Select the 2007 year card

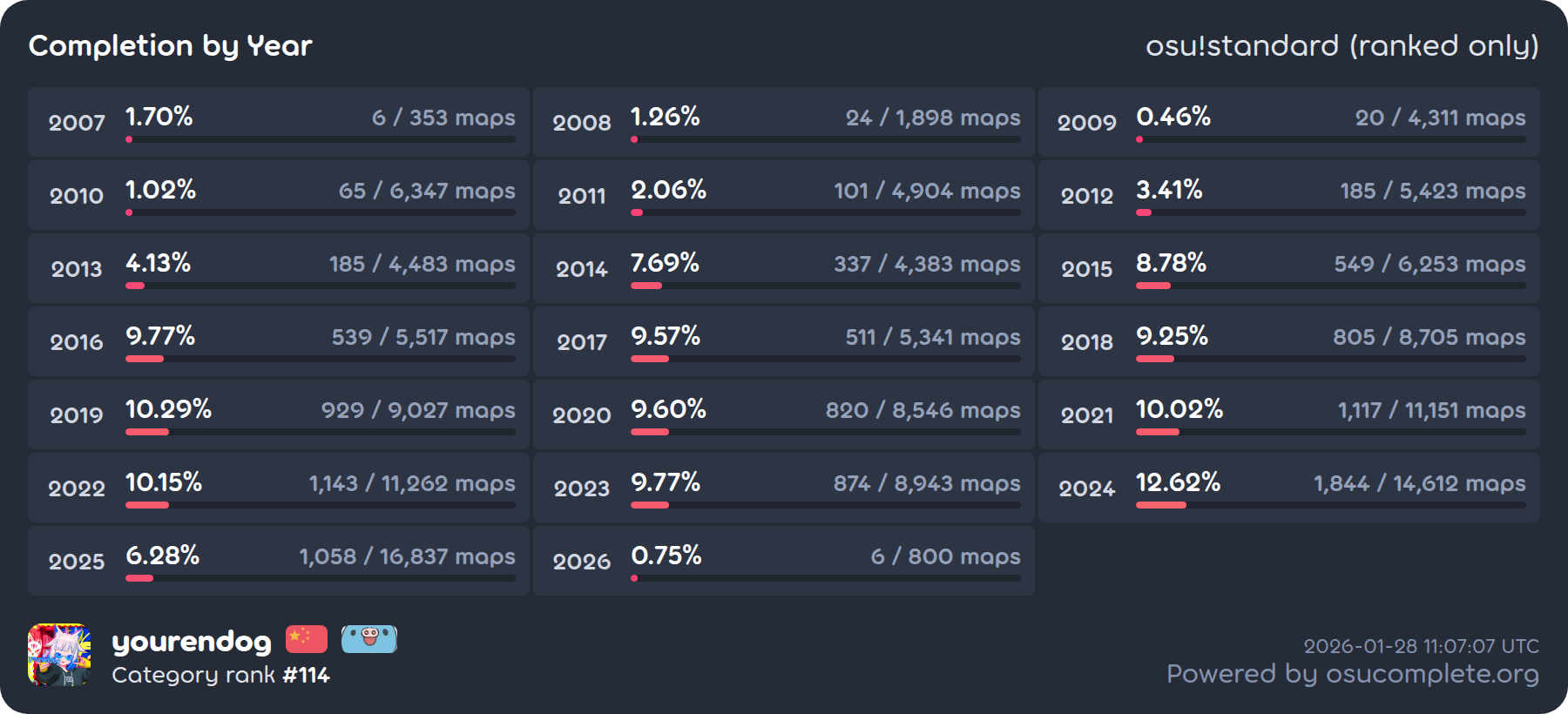[279, 122]
